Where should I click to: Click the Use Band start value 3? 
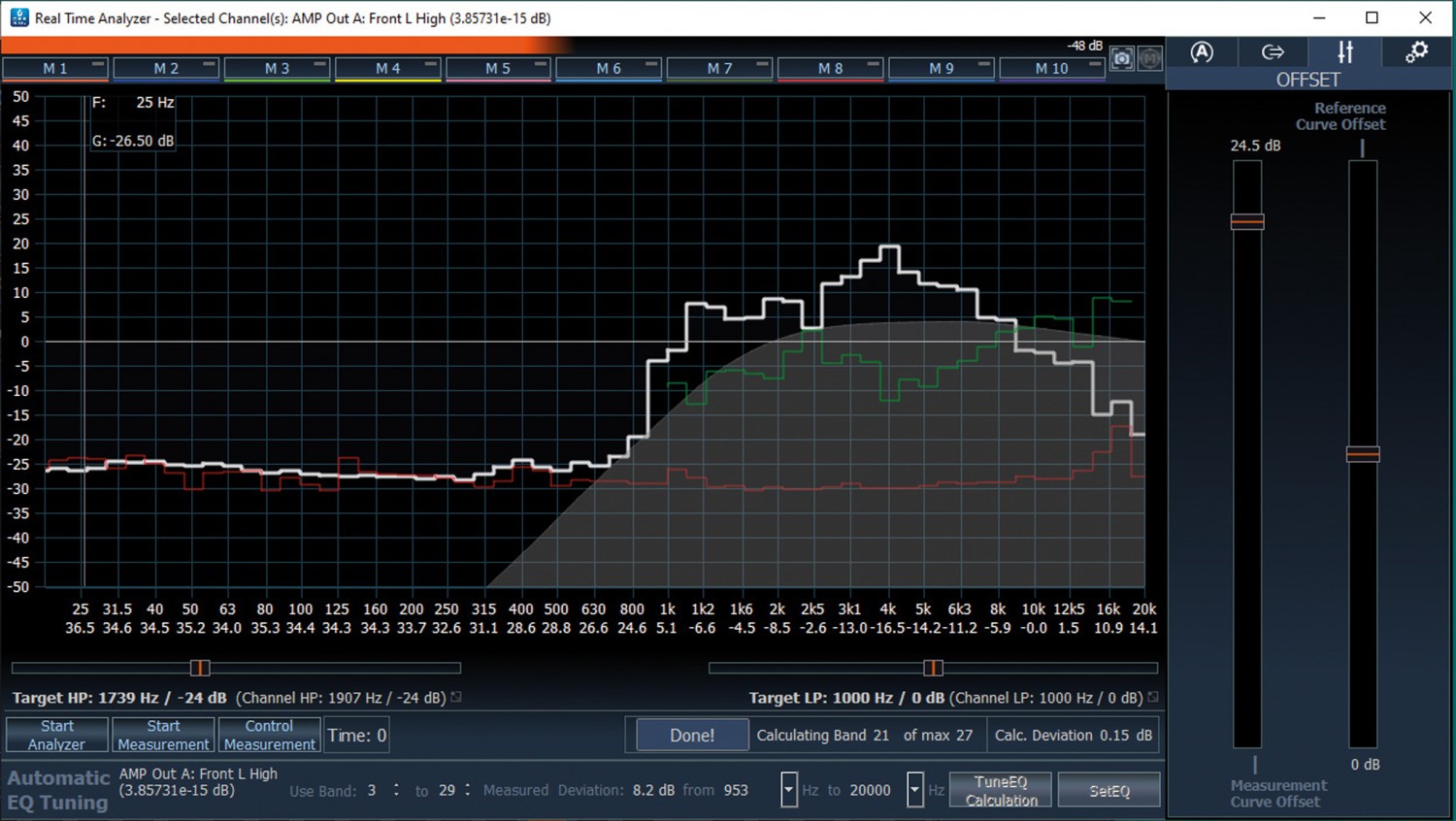[x=372, y=790]
